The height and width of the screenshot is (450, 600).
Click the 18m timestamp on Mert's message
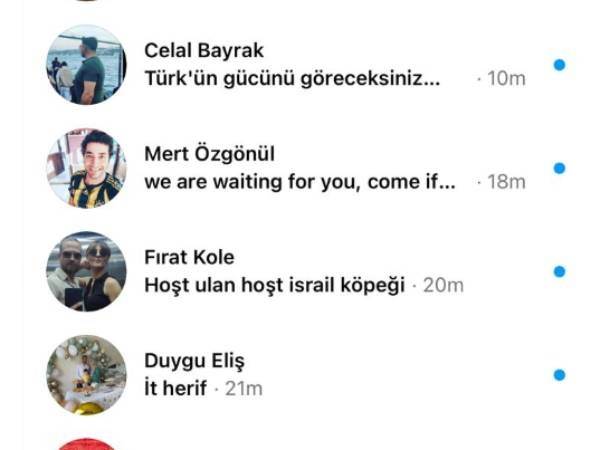(506, 182)
